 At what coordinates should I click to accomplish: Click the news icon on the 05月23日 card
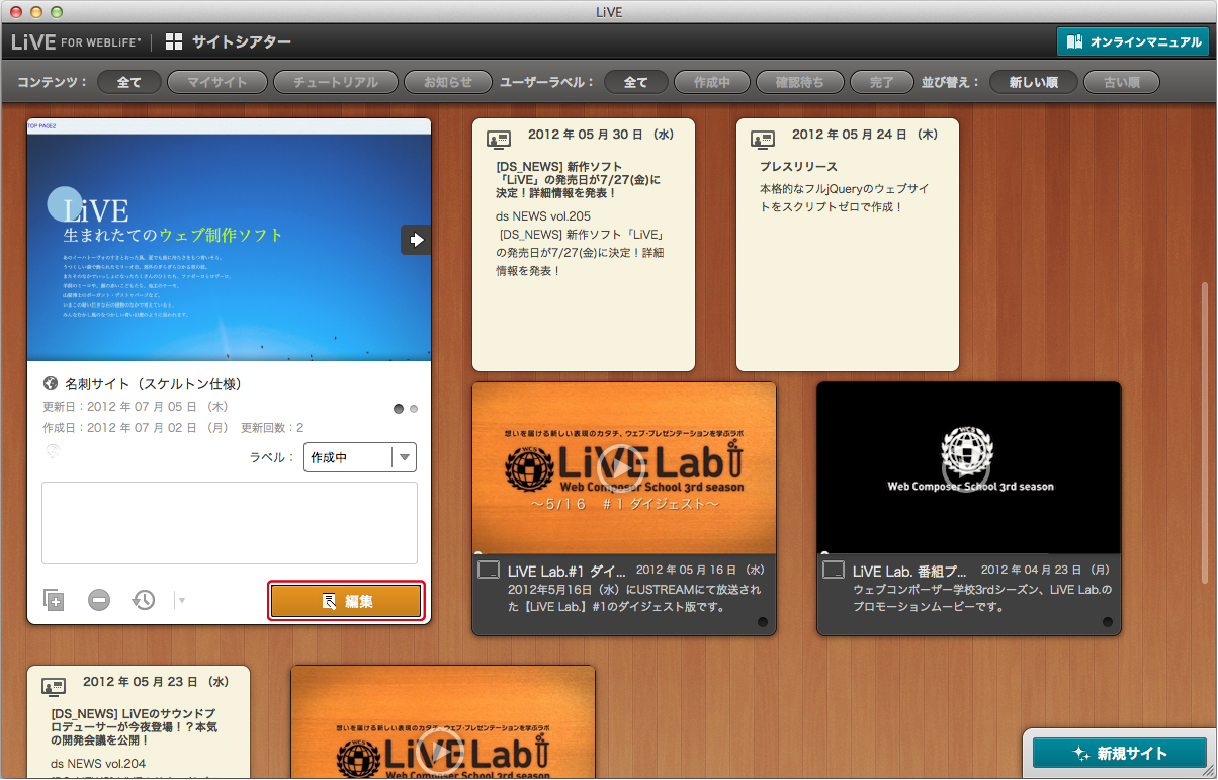[53, 687]
